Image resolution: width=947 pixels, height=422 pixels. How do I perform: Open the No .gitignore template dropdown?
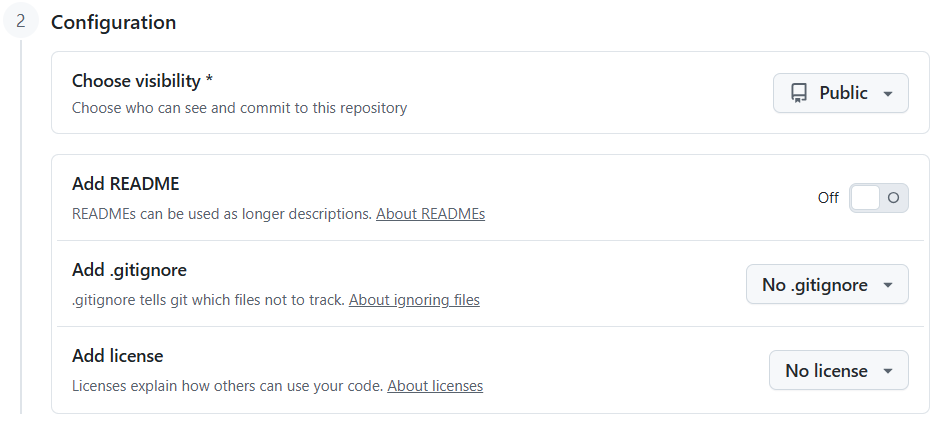tap(827, 284)
